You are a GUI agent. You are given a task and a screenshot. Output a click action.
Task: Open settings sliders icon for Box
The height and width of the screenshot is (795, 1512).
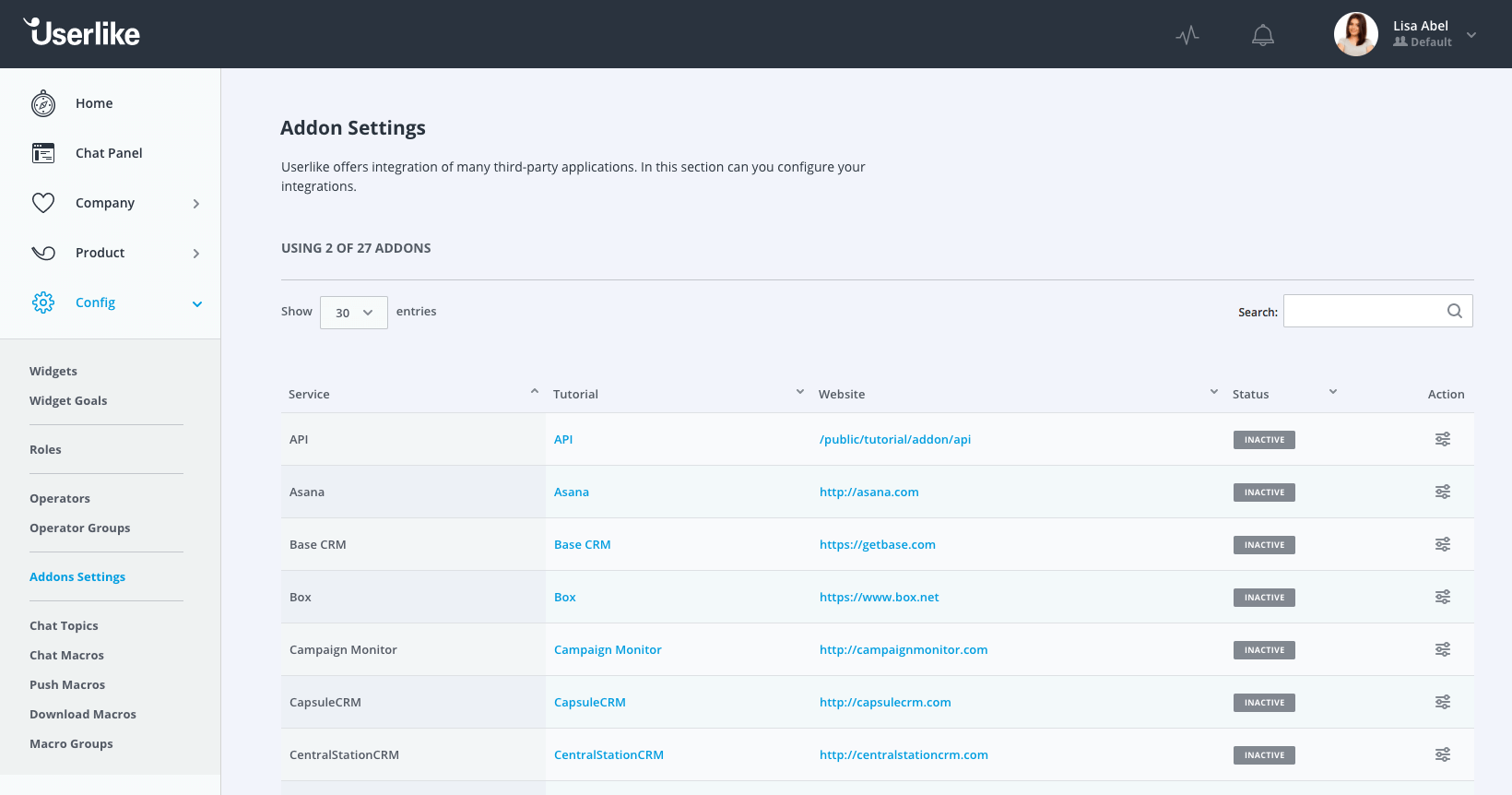pyautogui.click(x=1443, y=597)
